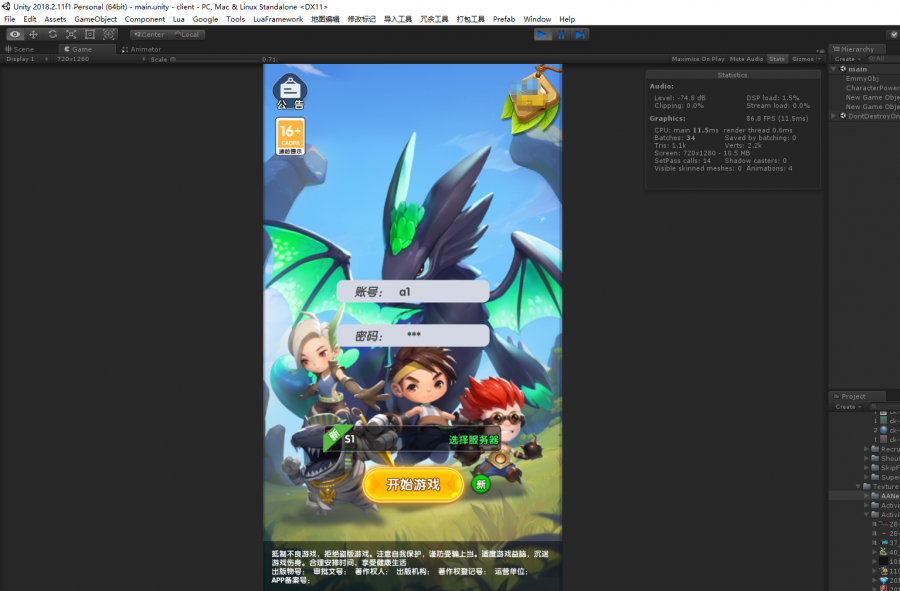Image resolution: width=900 pixels, height=591 pixels.
Task: Select the Hand (view) tool
Action: pos(14,34)
